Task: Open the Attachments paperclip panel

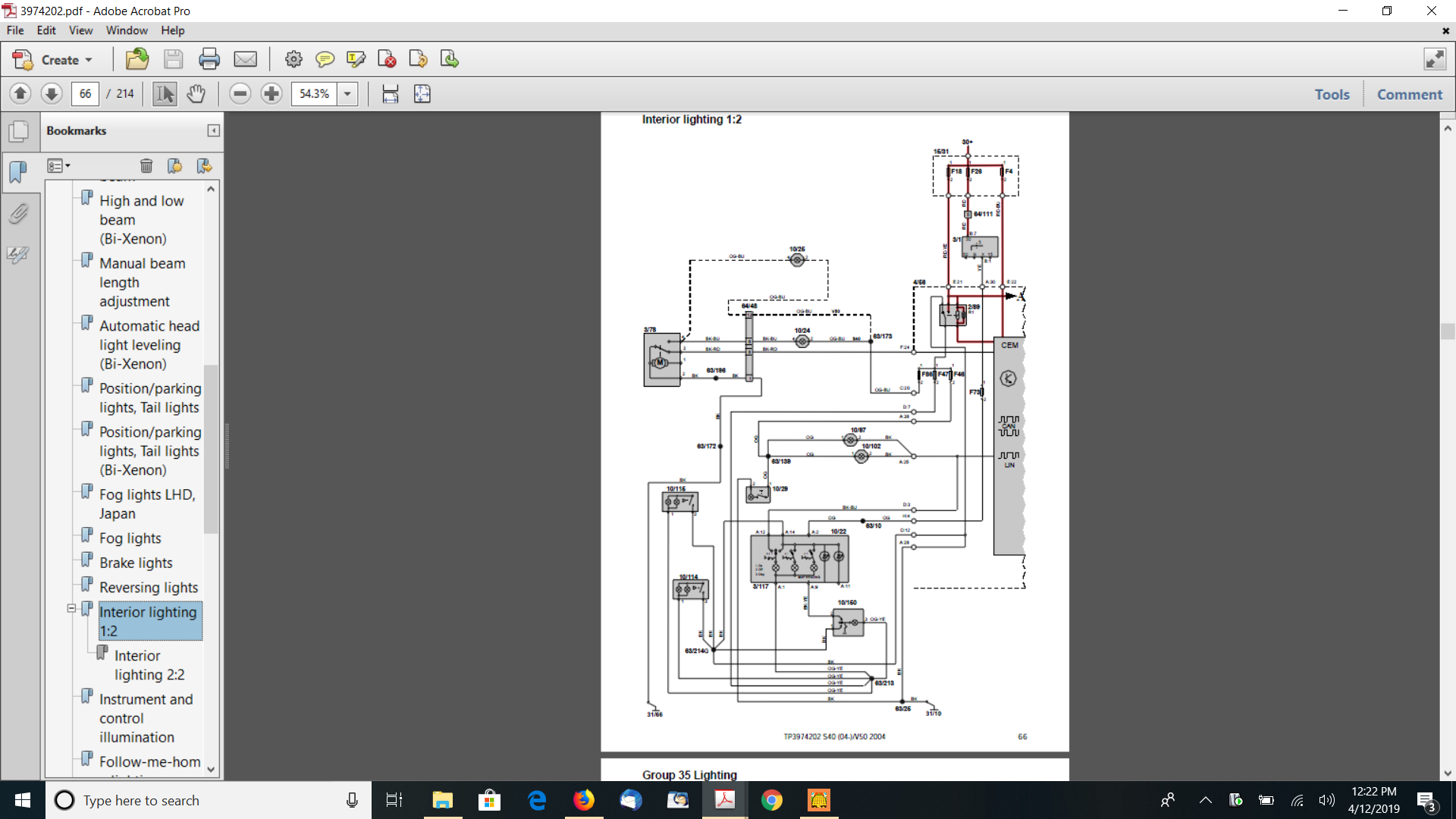Action: tap(18, 214)
